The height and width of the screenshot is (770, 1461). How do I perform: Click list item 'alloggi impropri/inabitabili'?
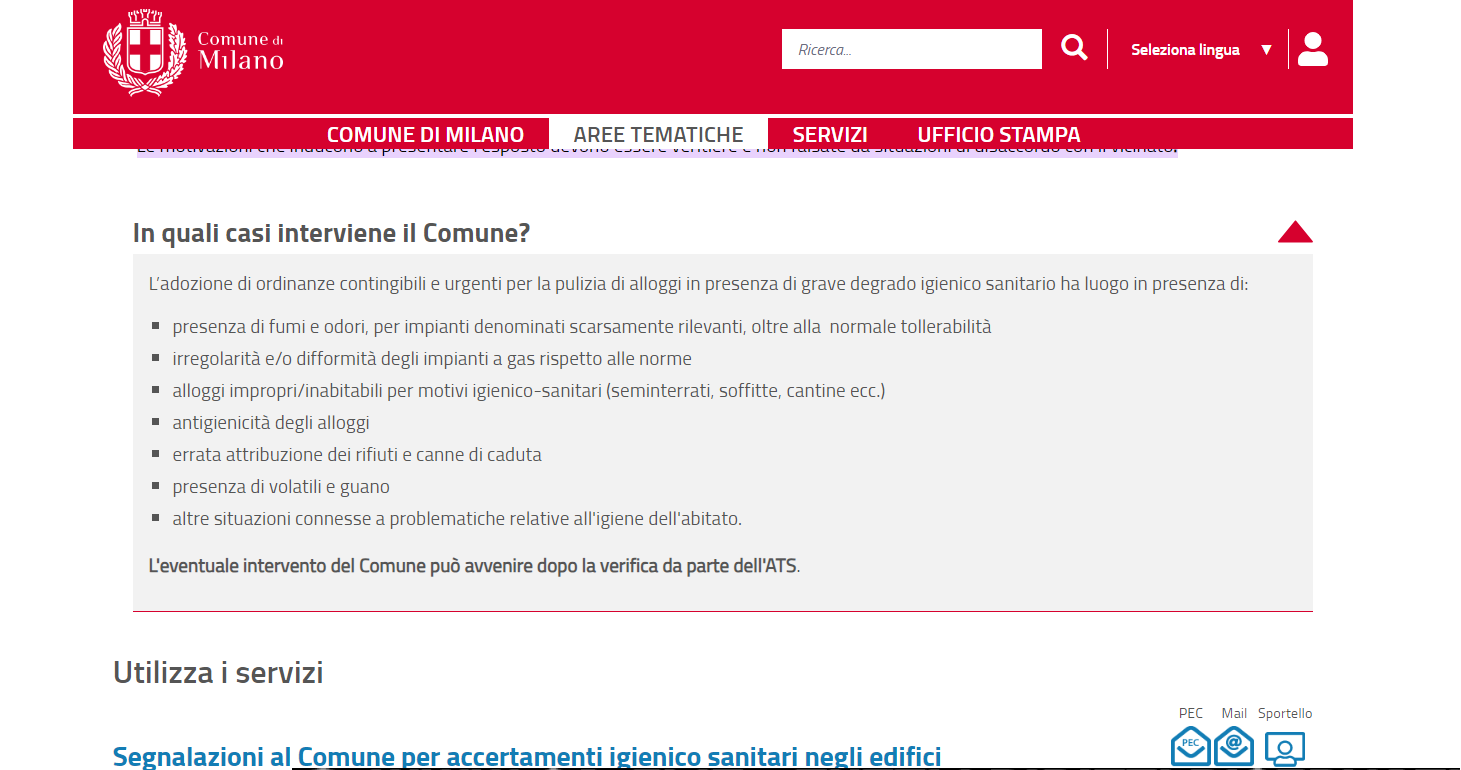(x=528, y=391)
